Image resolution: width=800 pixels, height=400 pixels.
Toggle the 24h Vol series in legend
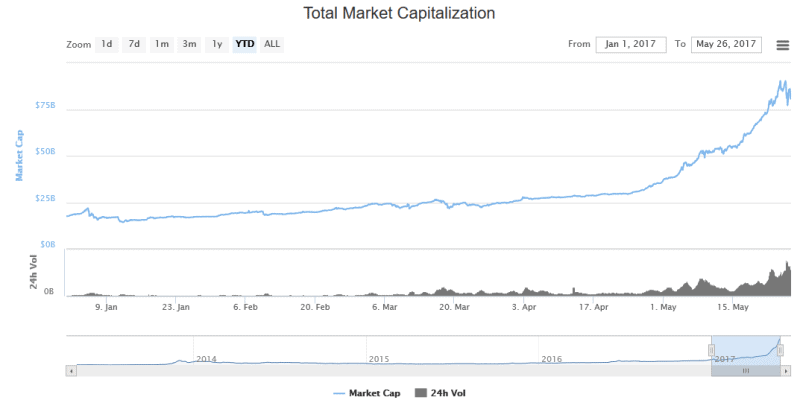440,393
